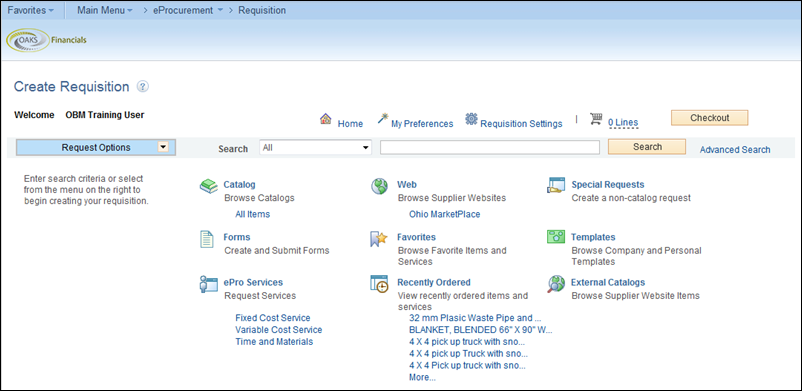Open Advanced Search link
The image size is (802, 391).
pos(734,150)
